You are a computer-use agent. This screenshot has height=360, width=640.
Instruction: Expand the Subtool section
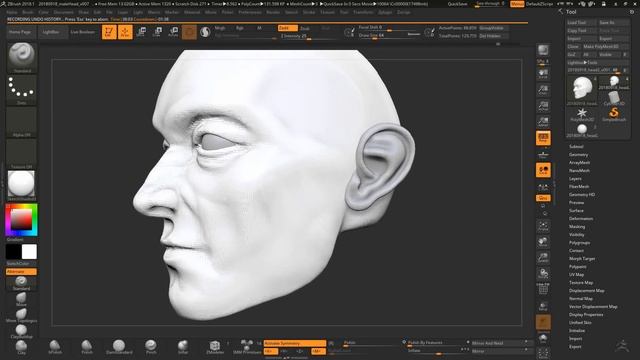[x=576, y=147]
